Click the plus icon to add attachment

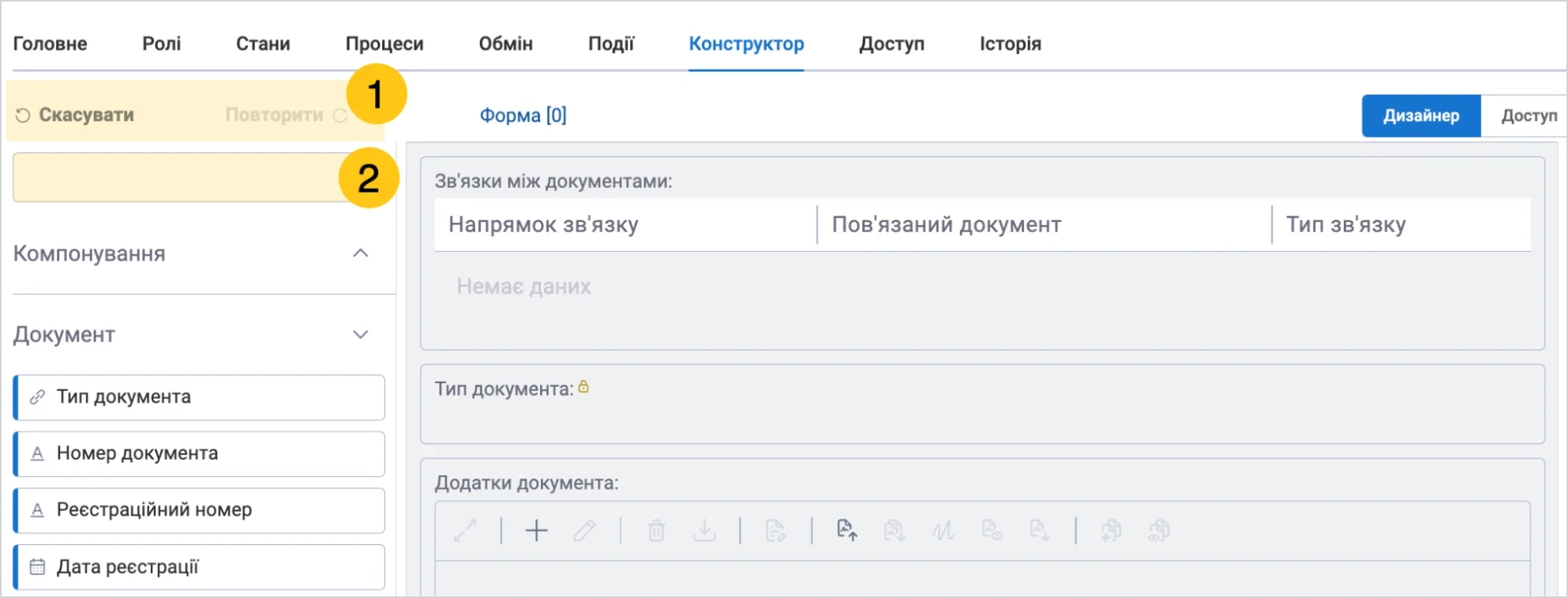coord(537,530)
